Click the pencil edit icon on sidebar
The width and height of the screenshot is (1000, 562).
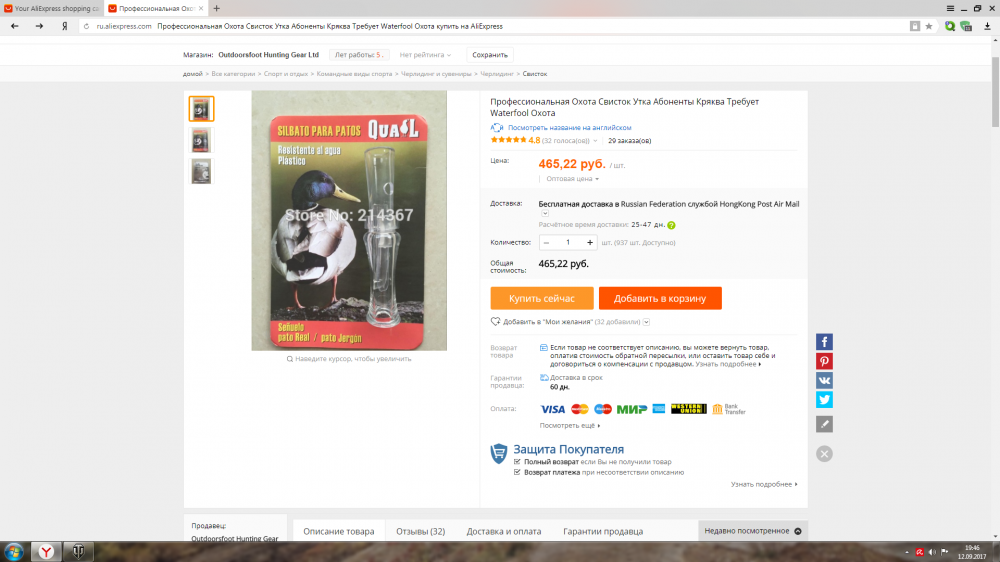(x=824, y=424)
